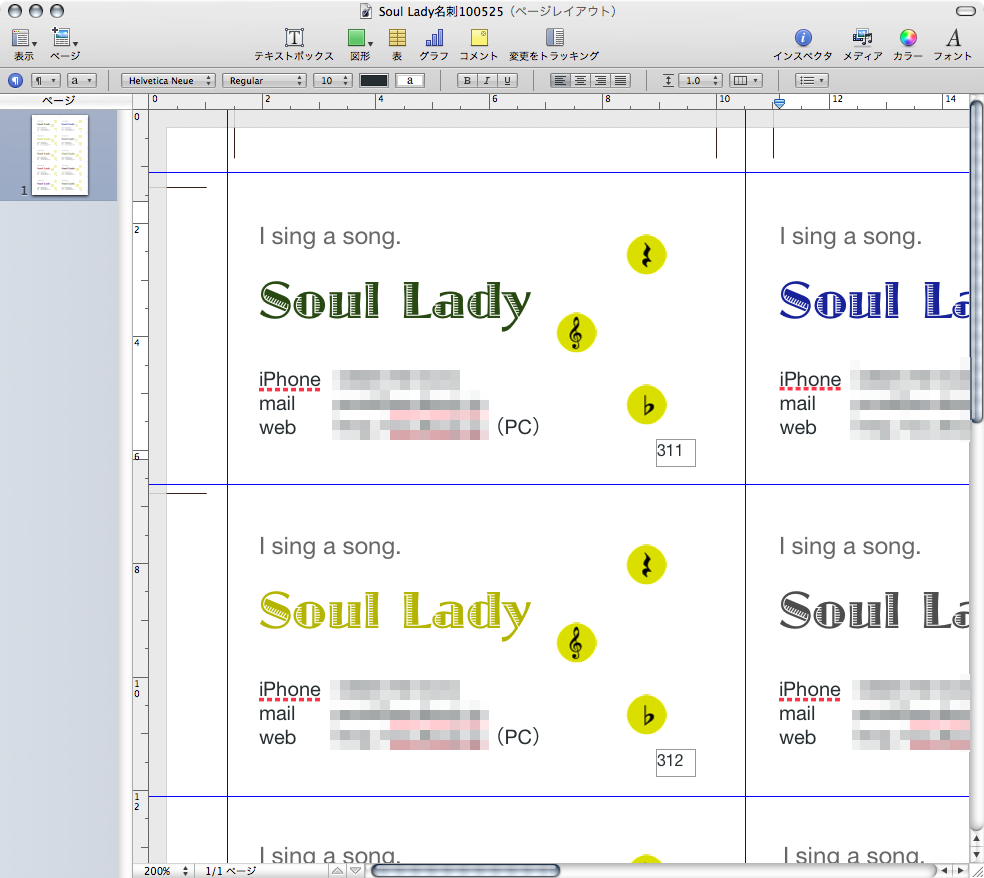Open the Media (メディア) browser
The height and width of the screenshot is (878, 984).
click(x=862, y=38)
